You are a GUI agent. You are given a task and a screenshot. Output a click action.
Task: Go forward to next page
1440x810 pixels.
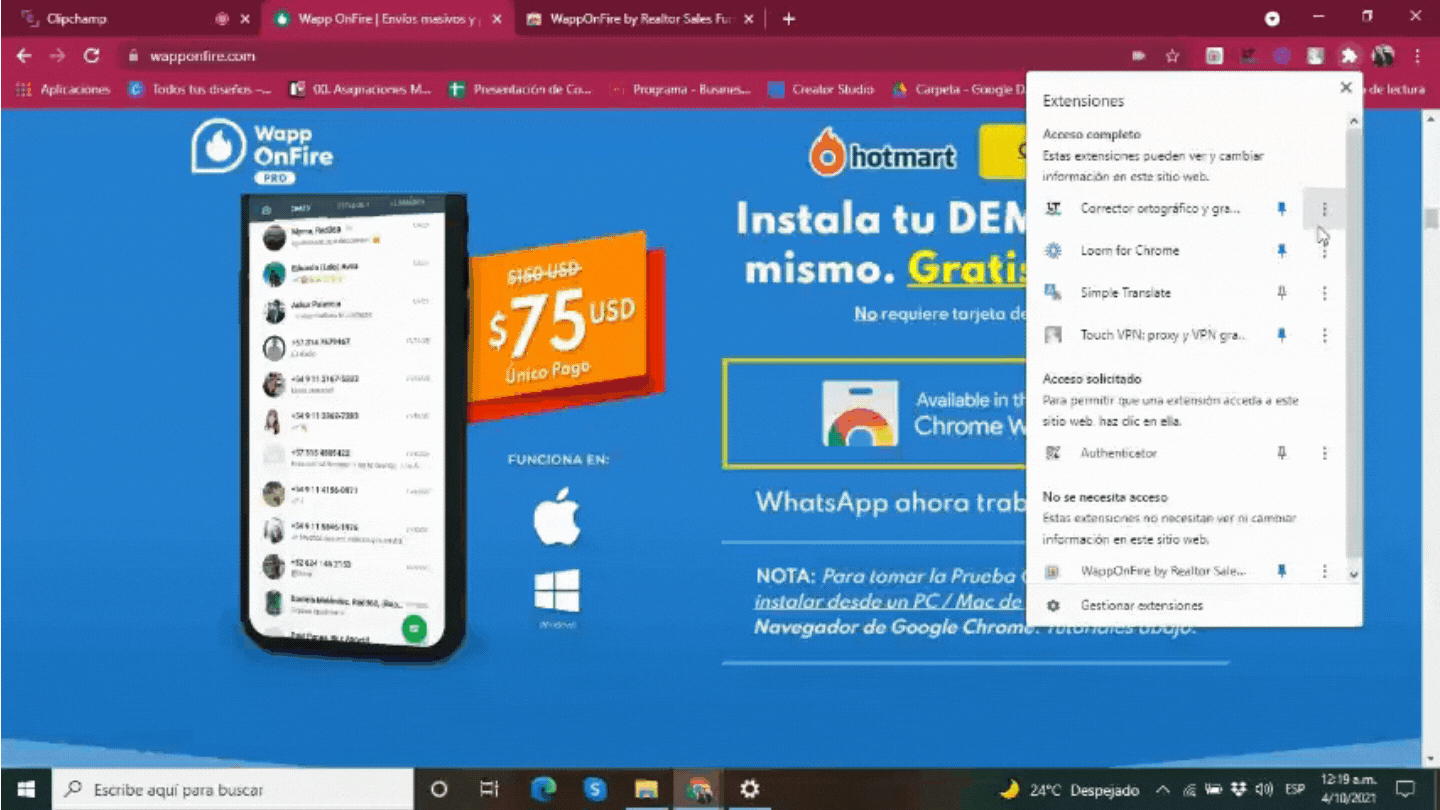tap(58, 56)
